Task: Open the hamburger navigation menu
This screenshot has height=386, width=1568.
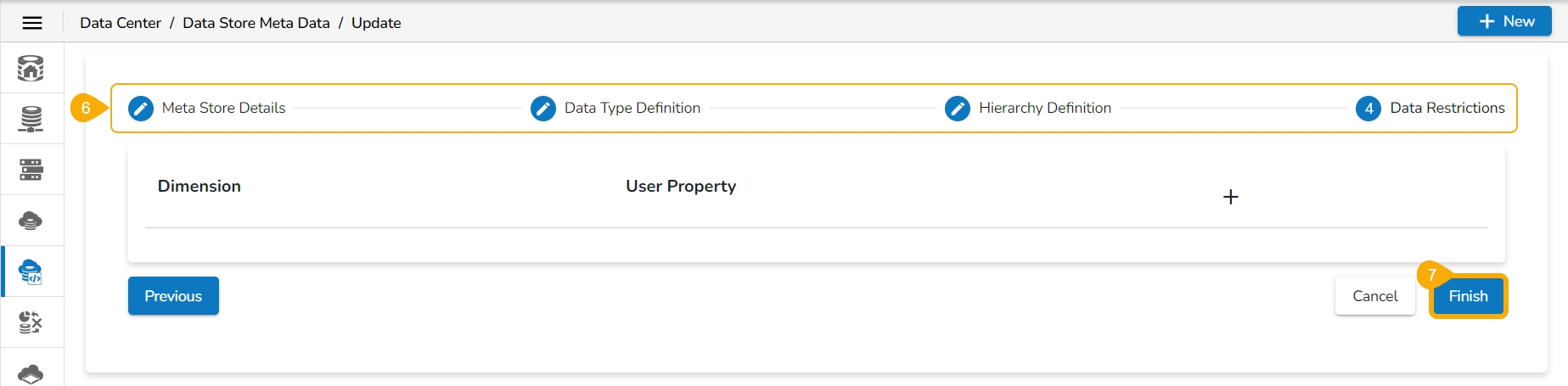Action: pyautogui.click(x=32, y=23)
